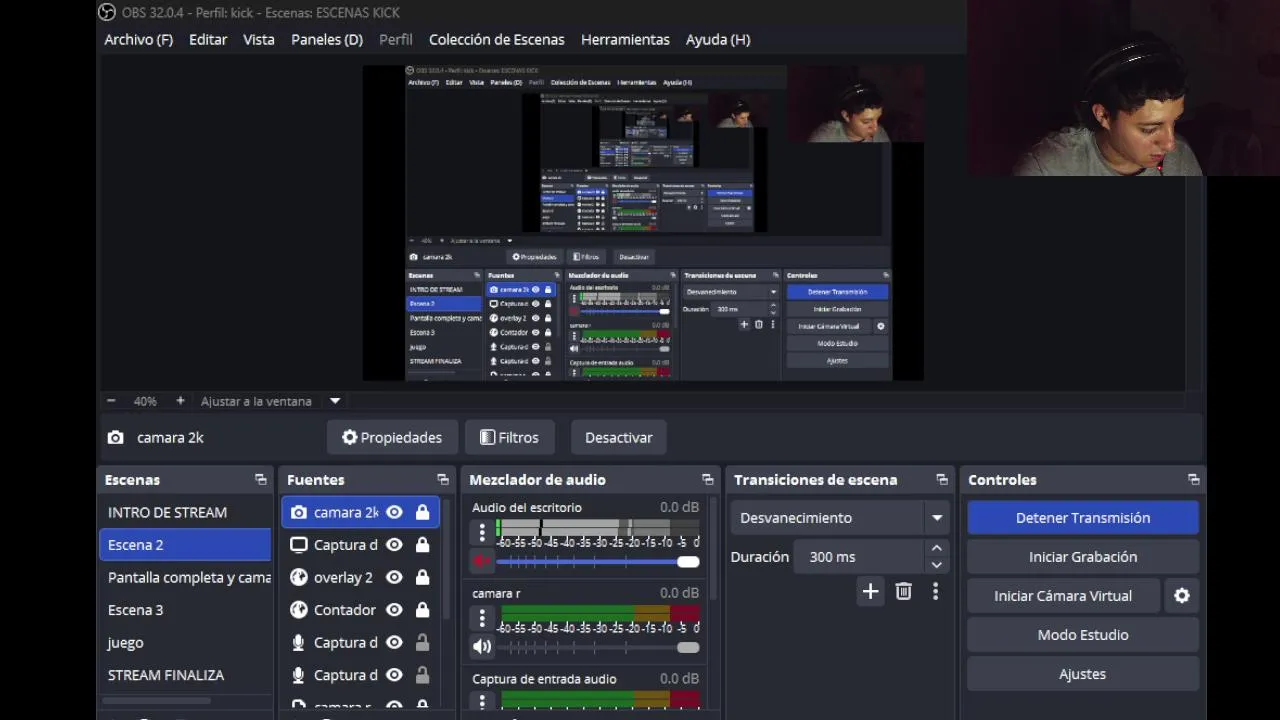Select the INTRO DE STREAM scene
Viewport: 1280px width, 720px height.
tap(186, 513)
